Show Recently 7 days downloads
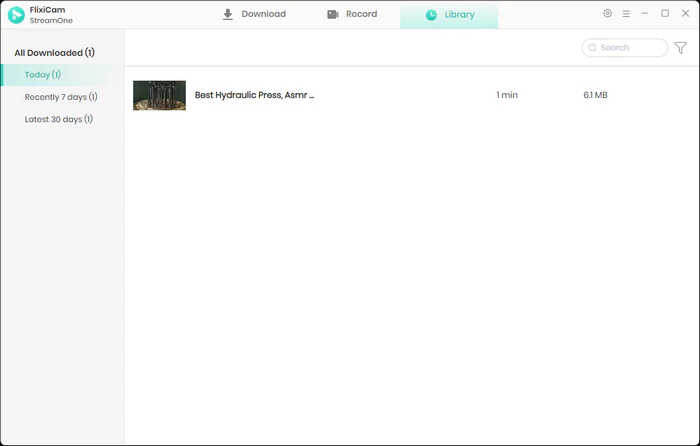The image size is (700, 446). tap(61, 97)
